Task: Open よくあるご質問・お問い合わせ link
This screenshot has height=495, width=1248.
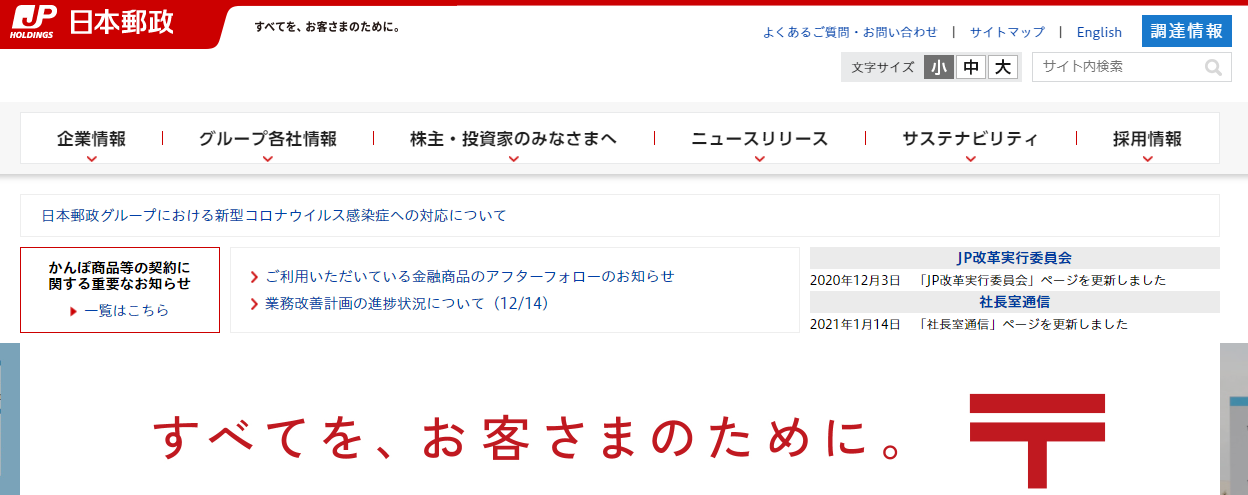Action: pyautogui.click(x=850, y=32)
